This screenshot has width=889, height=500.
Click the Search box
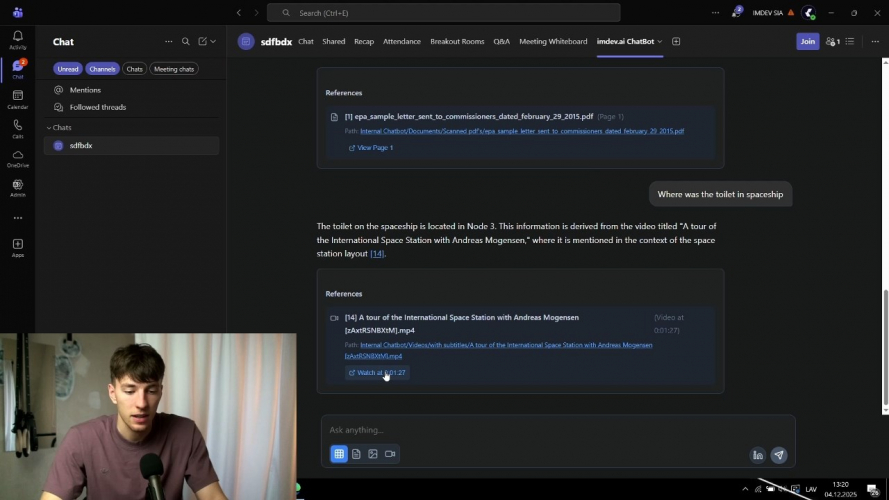(443, 12)
